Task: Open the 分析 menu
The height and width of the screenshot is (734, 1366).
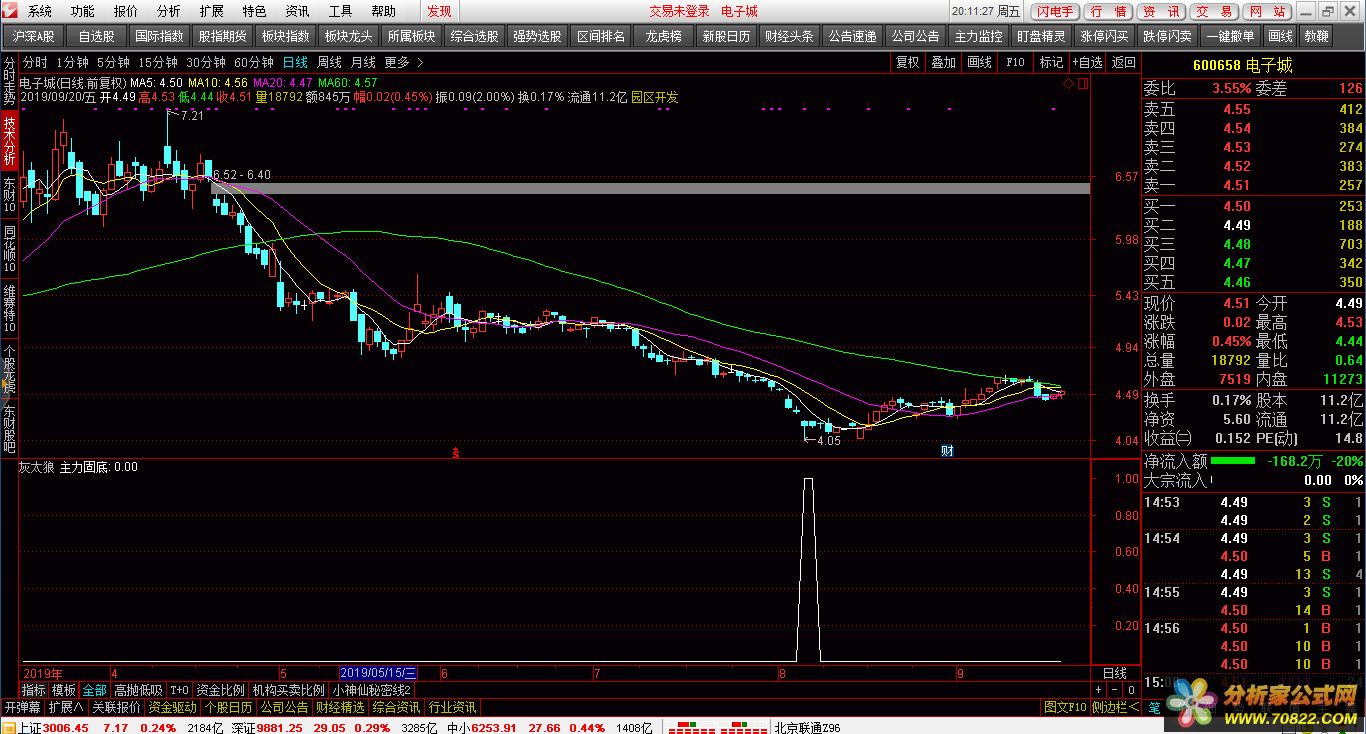Action: click(x=169, y=12)
